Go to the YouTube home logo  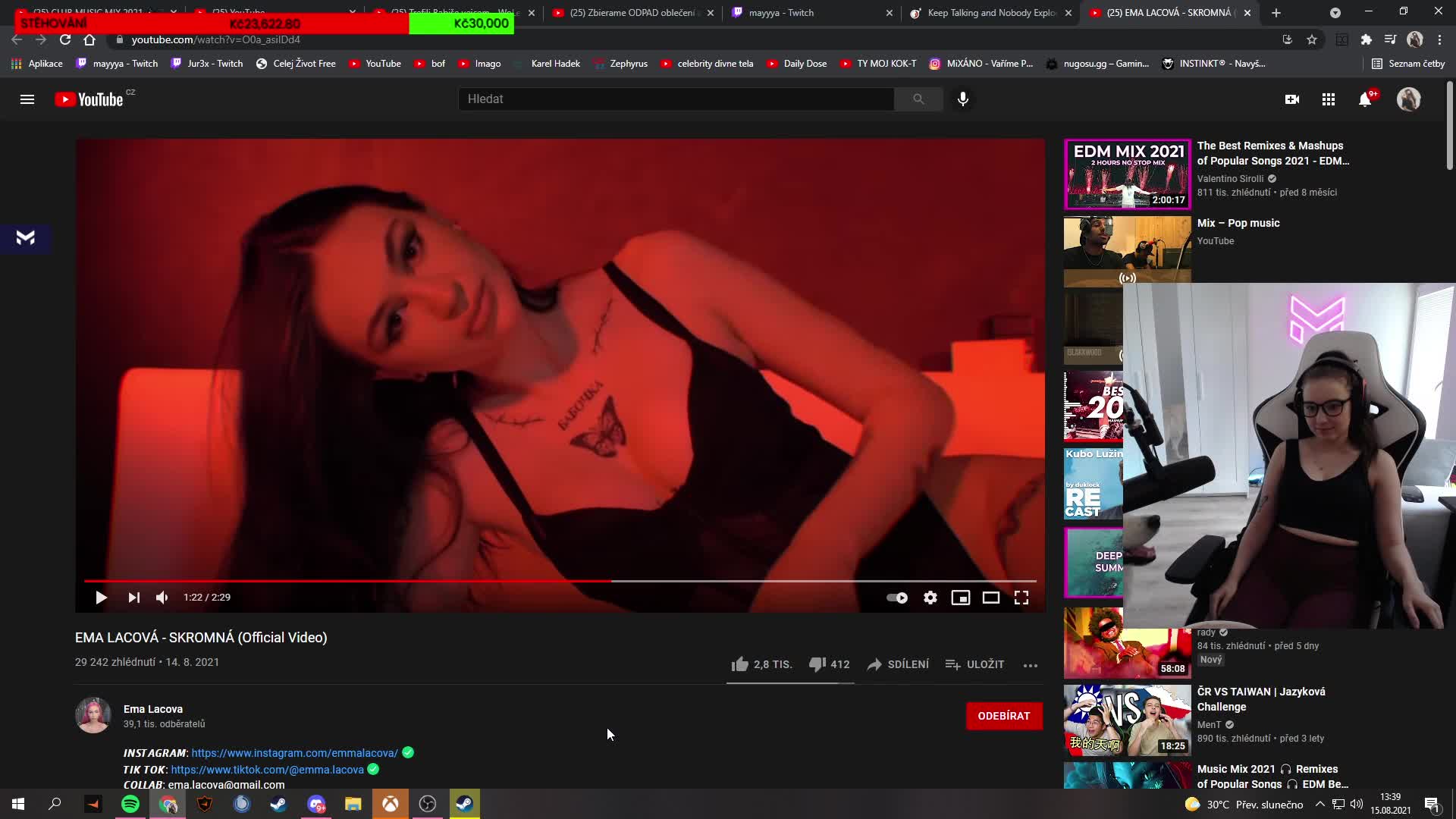point(89,99)
